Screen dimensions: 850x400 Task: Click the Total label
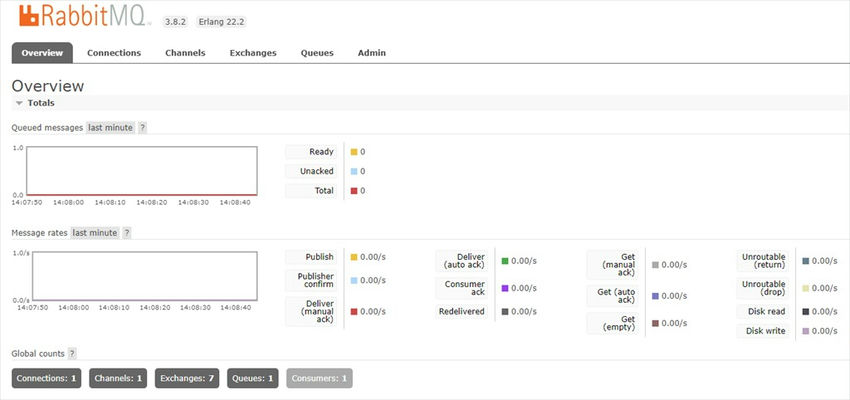click(311, 191)
